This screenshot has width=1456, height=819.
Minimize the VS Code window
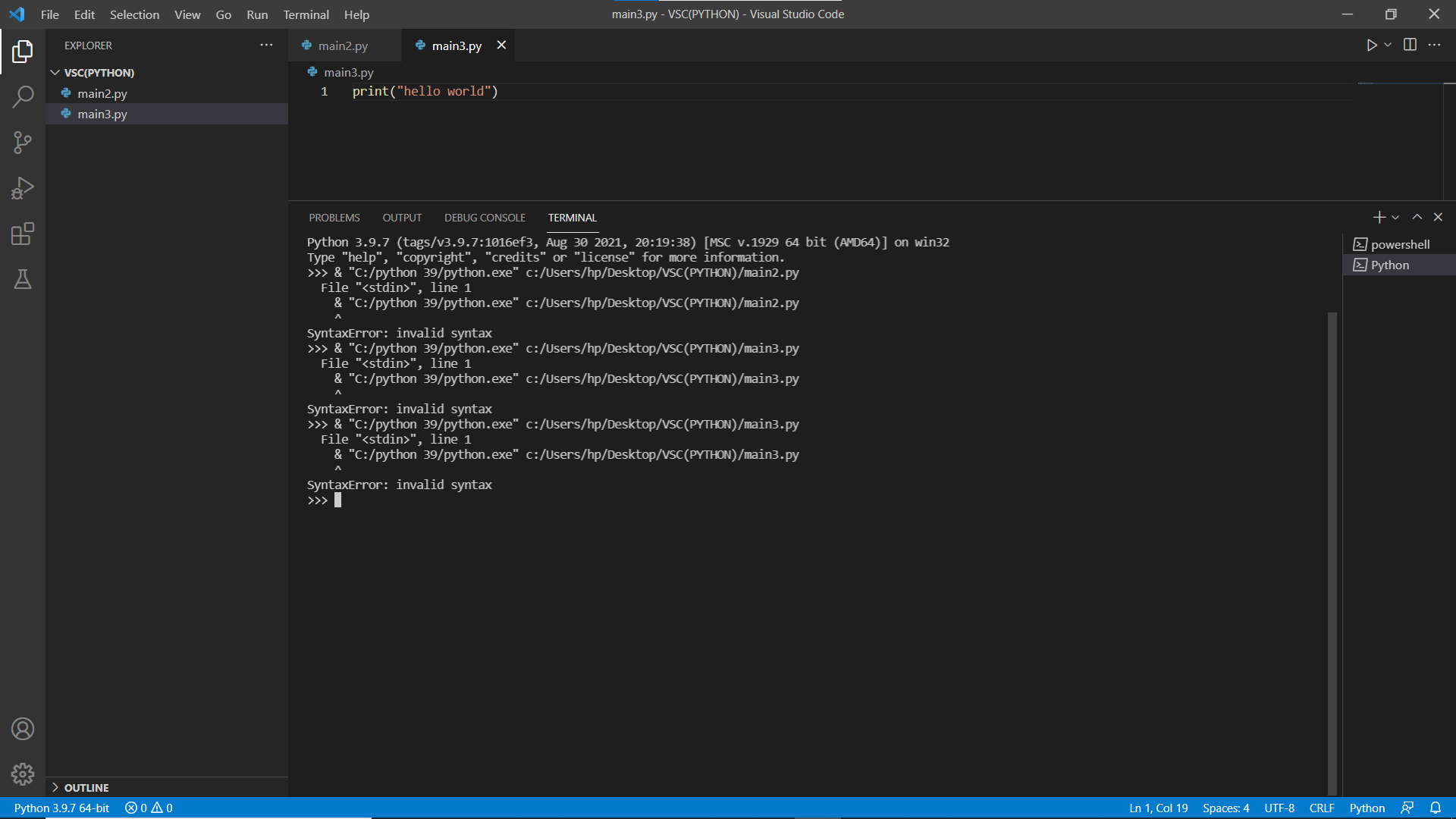point(1348,14)
